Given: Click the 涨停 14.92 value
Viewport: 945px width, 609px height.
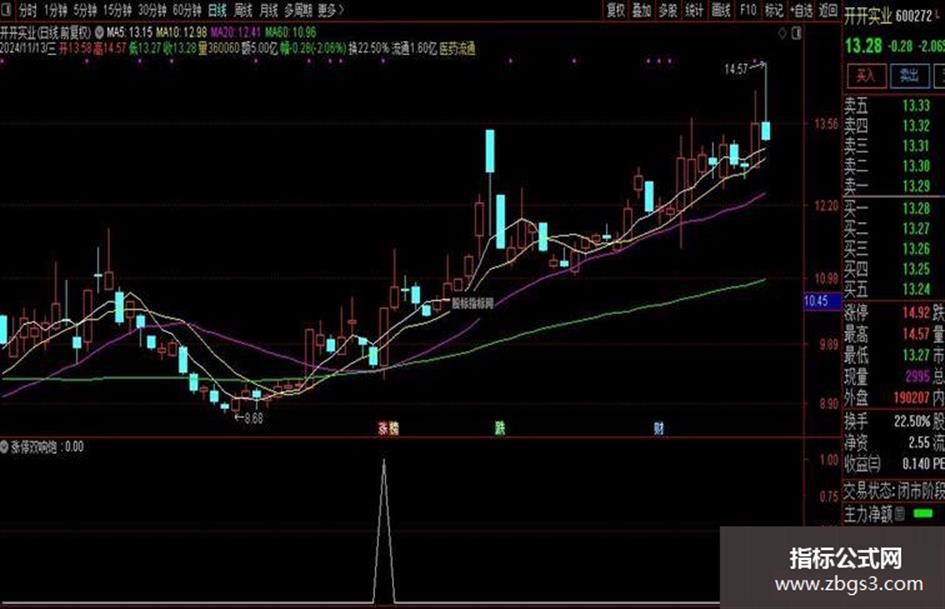Looking at the screenshot, I should pos(916,312).
